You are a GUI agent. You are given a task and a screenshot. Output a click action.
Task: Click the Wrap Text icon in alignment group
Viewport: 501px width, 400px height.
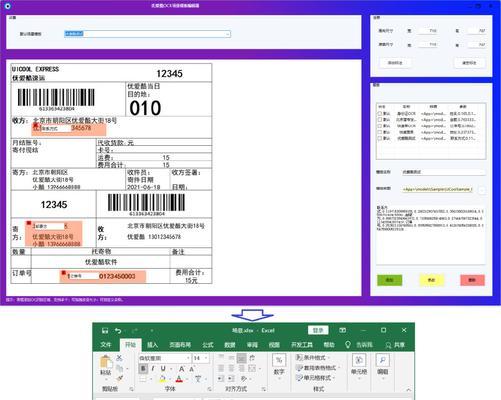coord(252,358)
